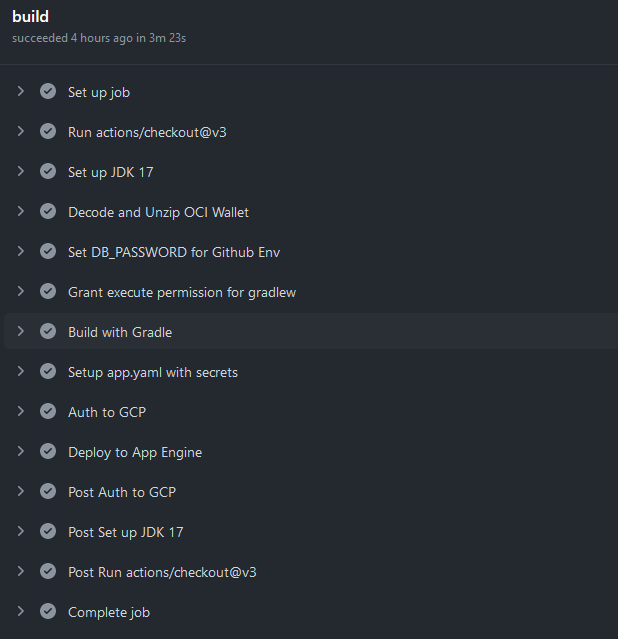618x639 pixels.
Task: Click the build job title
Action: pos(30,17)
